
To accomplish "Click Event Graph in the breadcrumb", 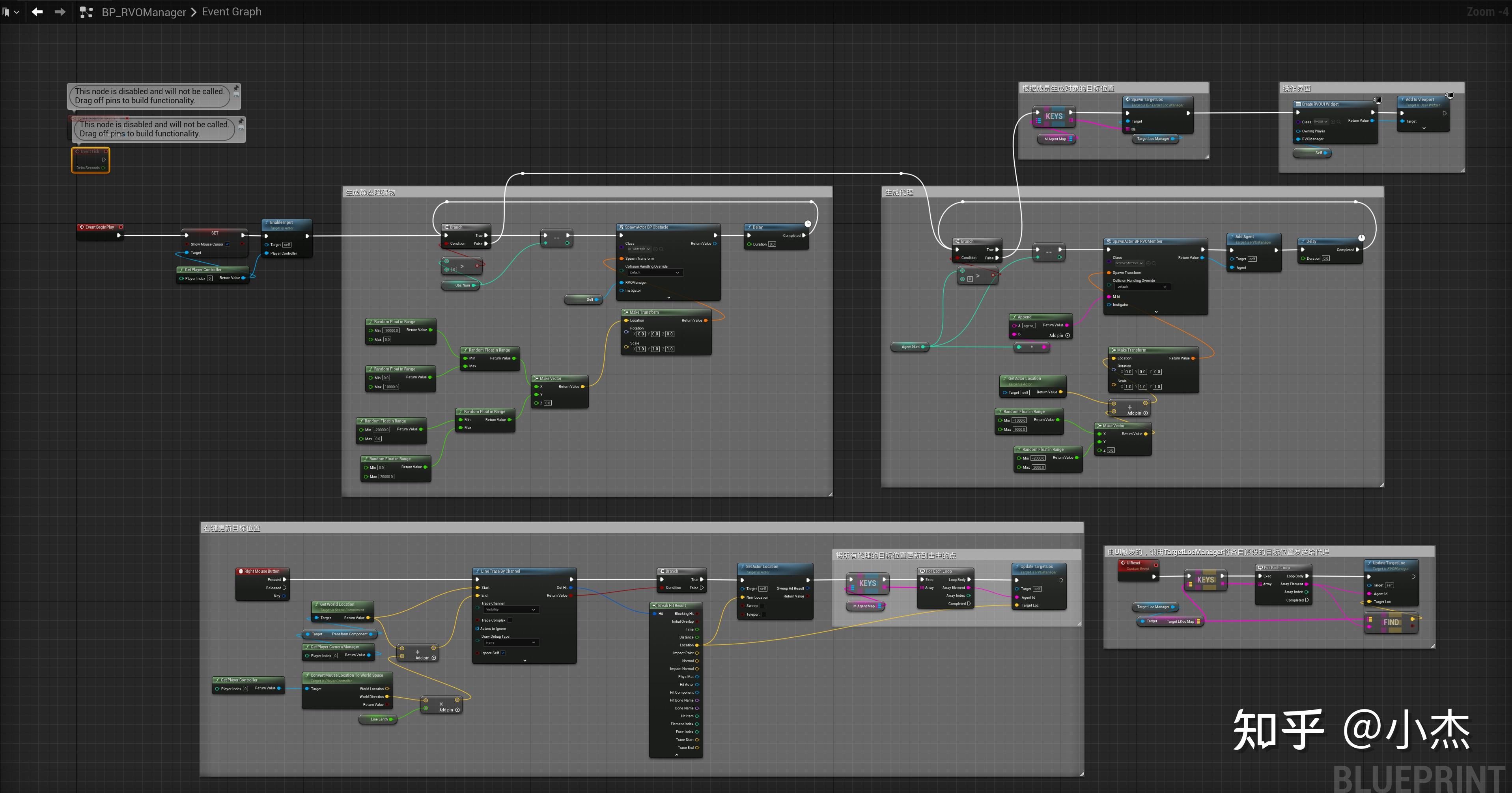I will point(231,12).
